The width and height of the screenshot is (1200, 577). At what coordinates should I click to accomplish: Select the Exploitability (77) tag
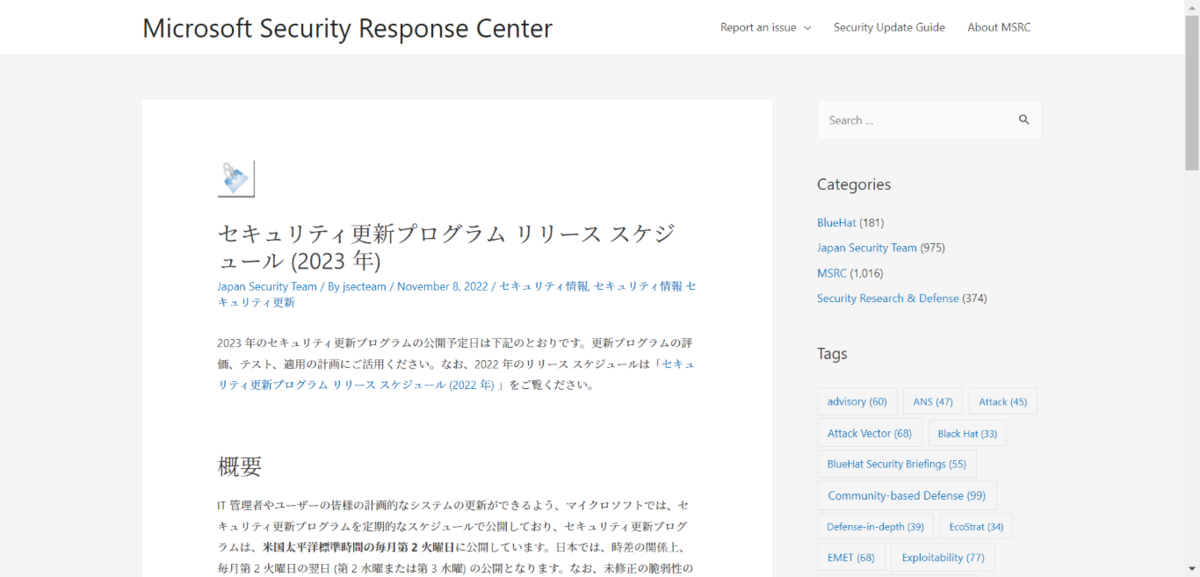tap(943, 557)
